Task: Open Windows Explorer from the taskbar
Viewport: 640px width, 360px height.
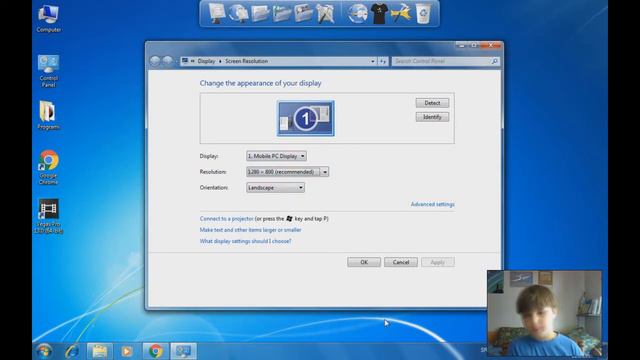Action: [x=100, y=351]
